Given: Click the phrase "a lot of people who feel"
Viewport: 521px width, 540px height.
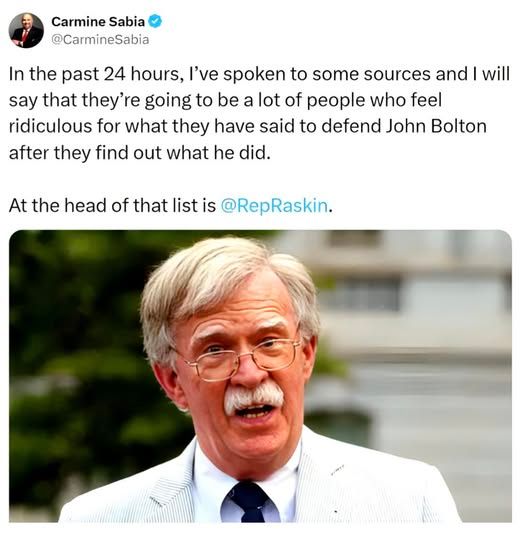Looking at the screenshot, I should tap(348, 101).
